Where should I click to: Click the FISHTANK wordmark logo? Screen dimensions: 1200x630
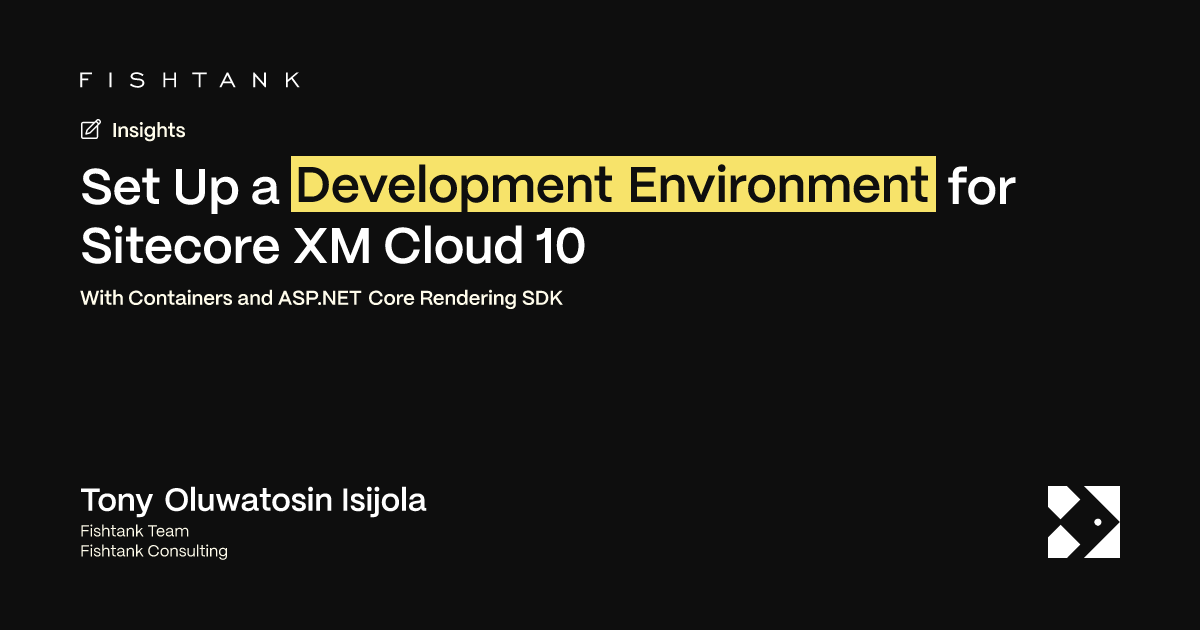click(190, 80)
